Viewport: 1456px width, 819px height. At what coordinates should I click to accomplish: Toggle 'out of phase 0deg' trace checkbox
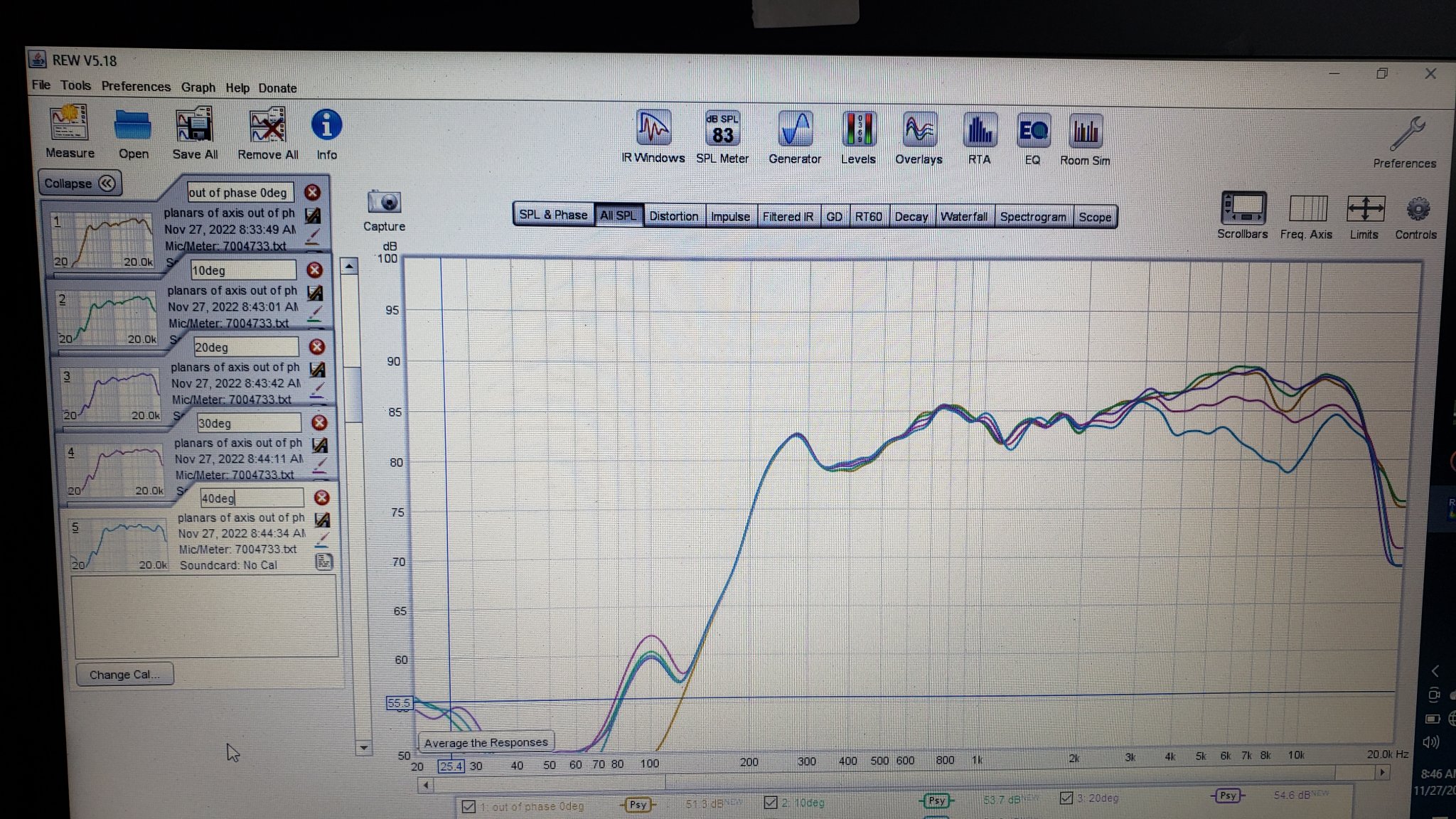[469, 807]
